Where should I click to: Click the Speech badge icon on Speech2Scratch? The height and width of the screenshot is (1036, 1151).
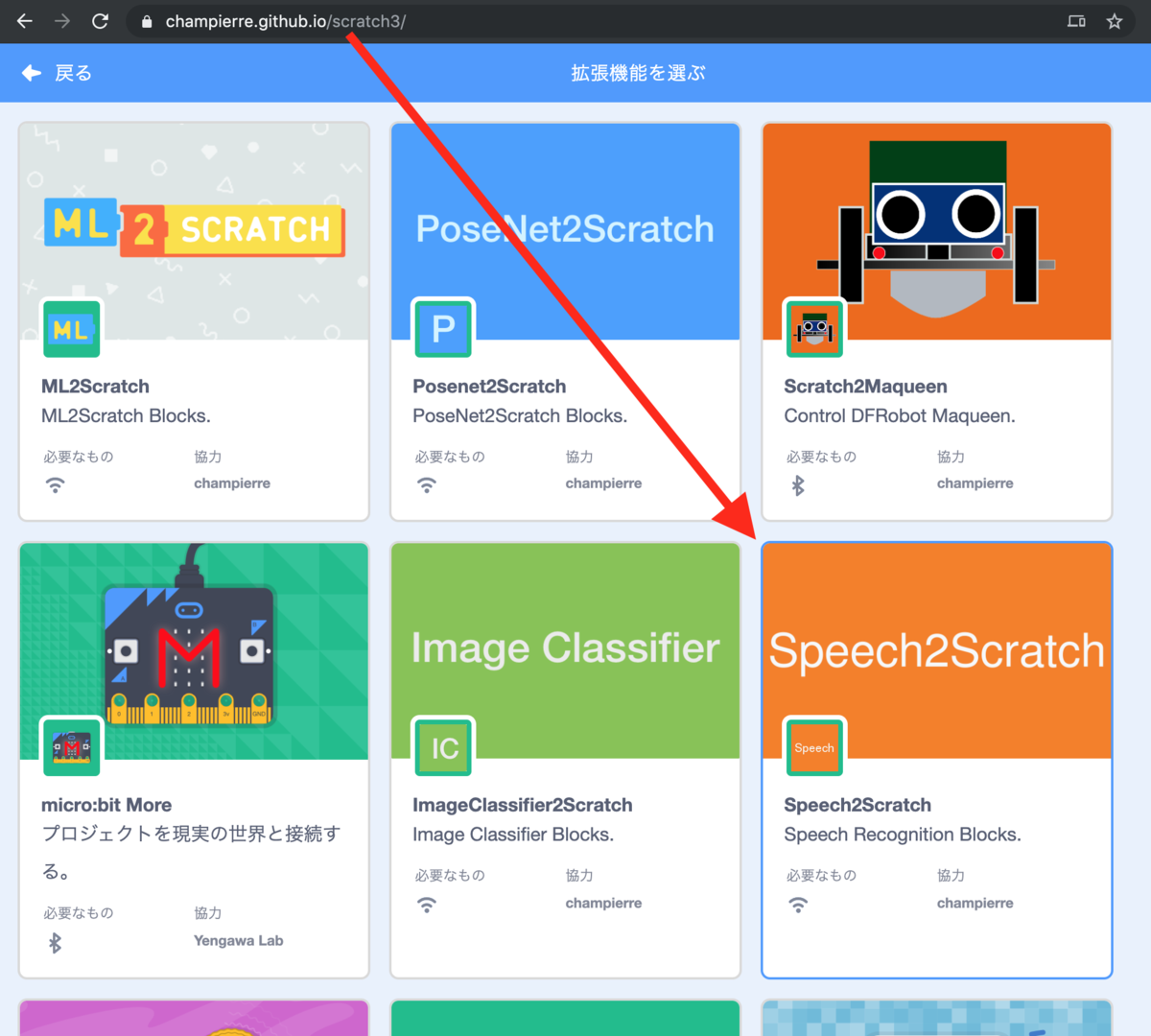[x=813, y=747]
